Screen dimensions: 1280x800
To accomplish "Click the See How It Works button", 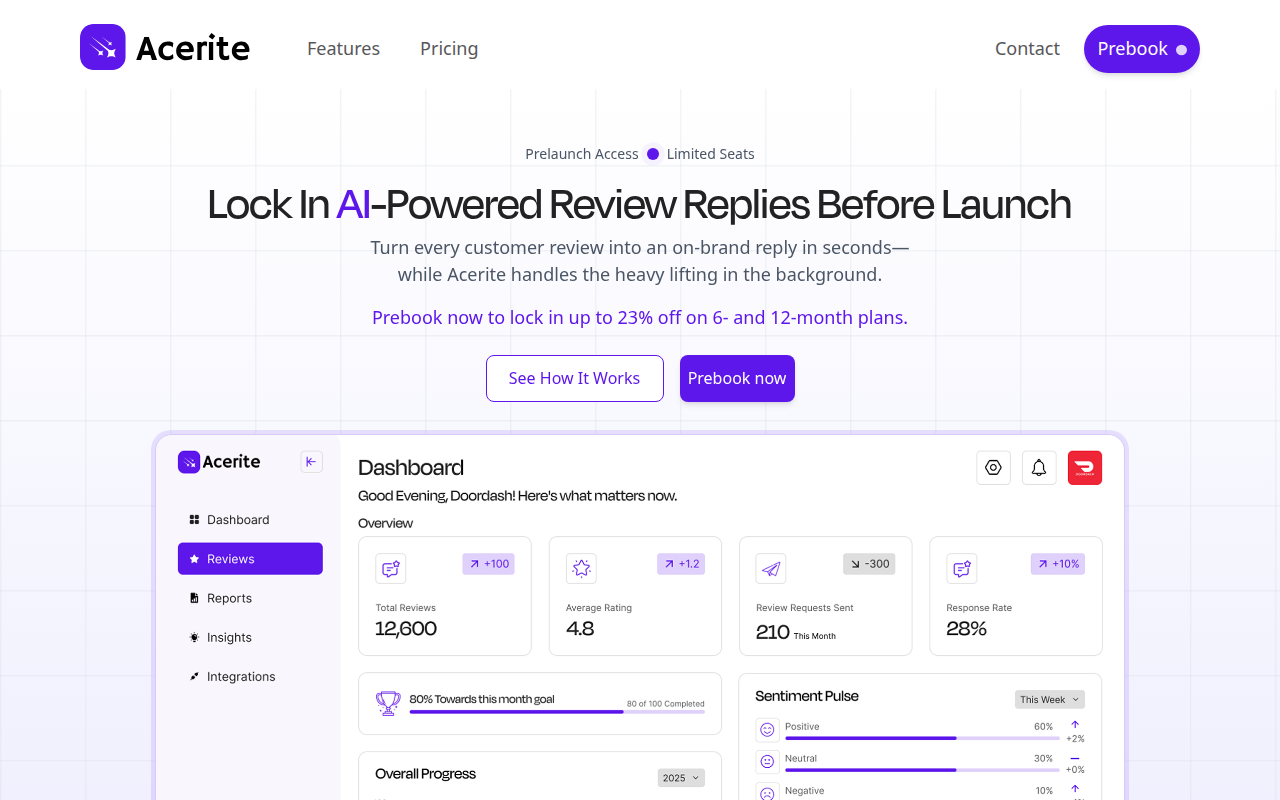I will point(575,378).
